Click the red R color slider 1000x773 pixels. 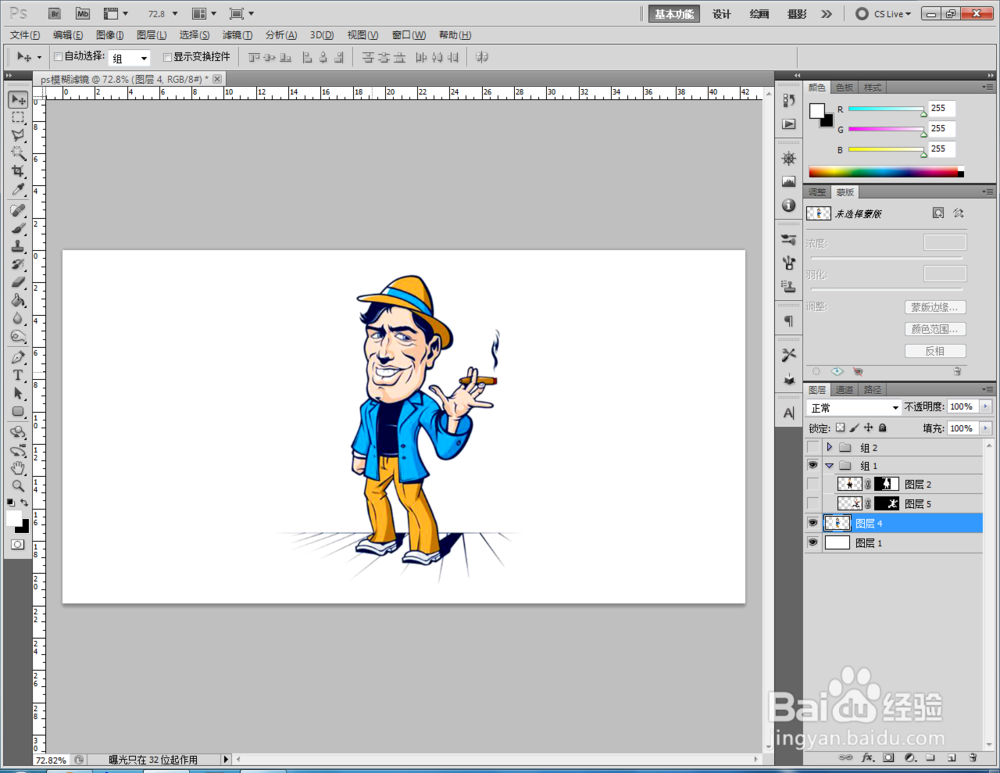pos(886,109)
